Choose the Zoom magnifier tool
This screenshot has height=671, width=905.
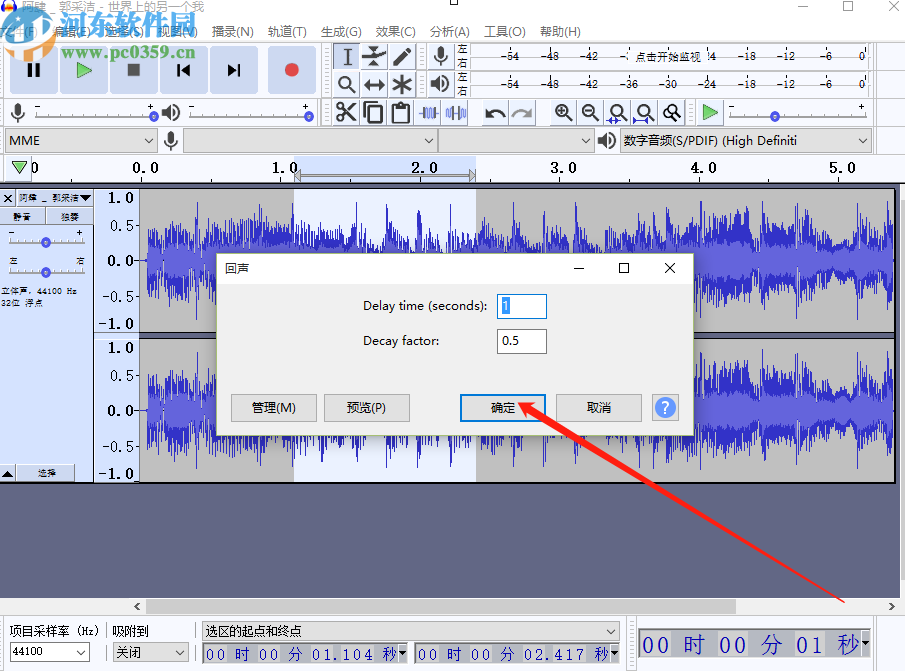pyautogui.click(x=346, y=85)
